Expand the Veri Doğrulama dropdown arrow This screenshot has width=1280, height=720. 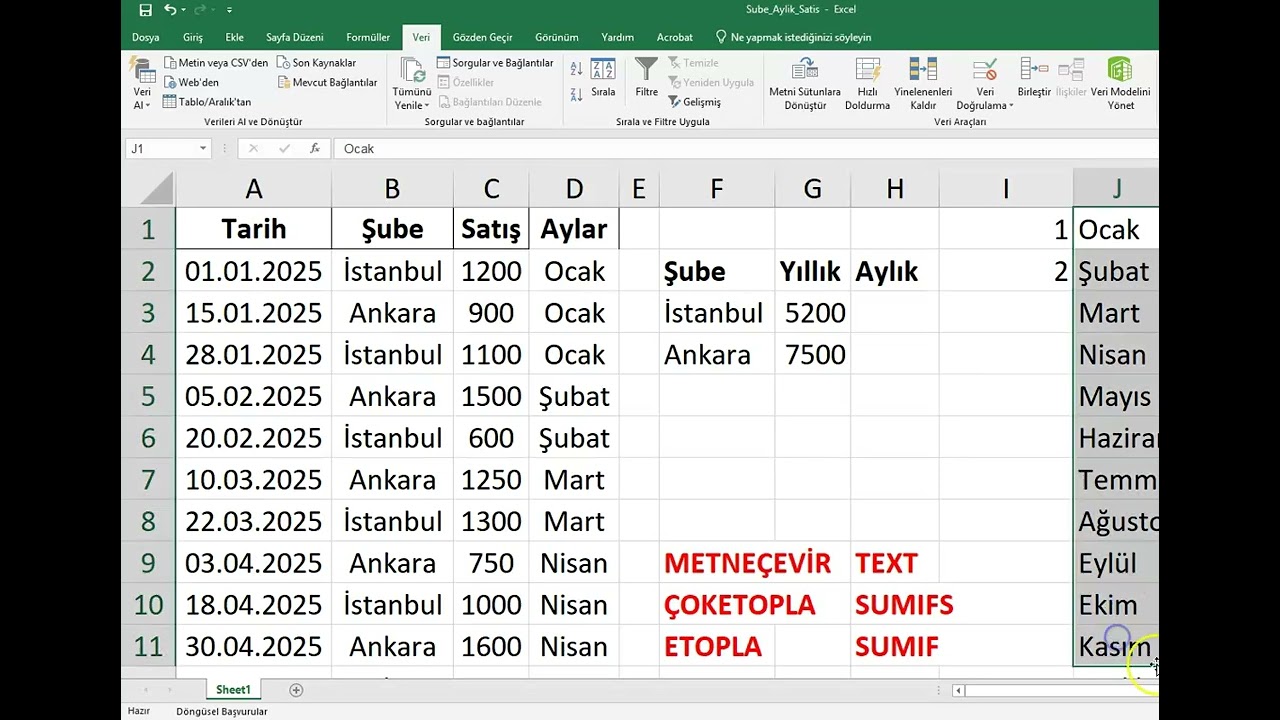point(1011,106)
